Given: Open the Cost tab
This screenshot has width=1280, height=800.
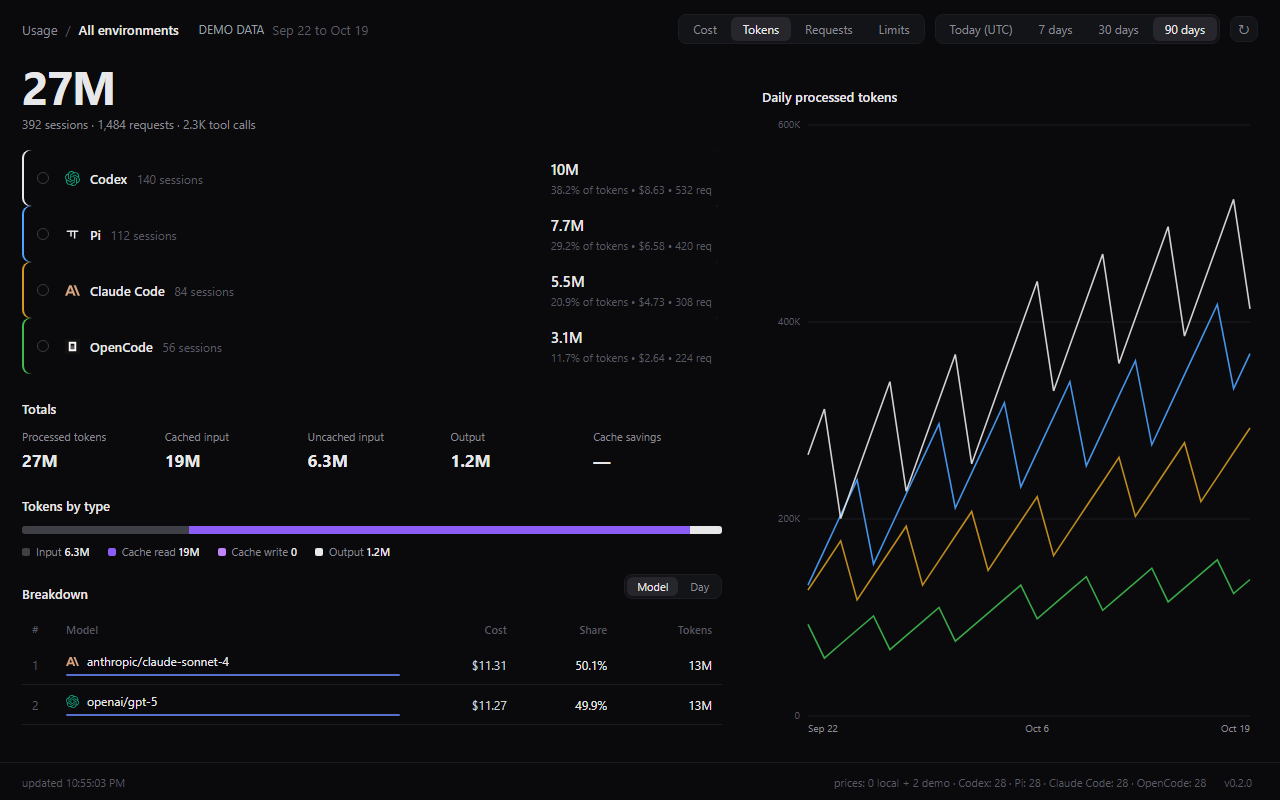Looking at the screenshot, I should coord(705,30).
